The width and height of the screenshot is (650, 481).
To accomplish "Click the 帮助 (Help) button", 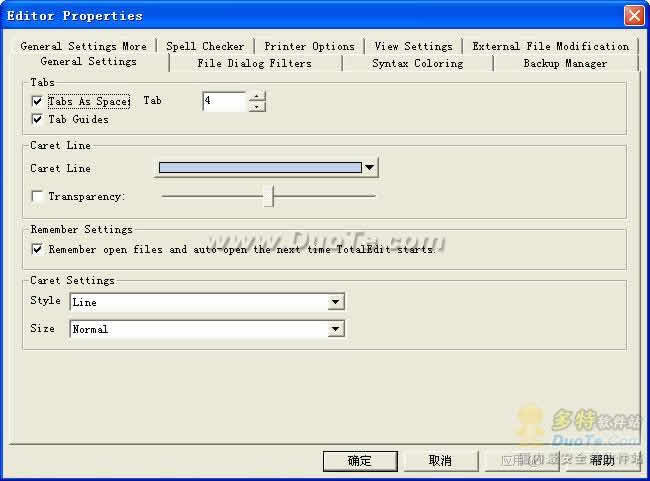I will 602,461.
